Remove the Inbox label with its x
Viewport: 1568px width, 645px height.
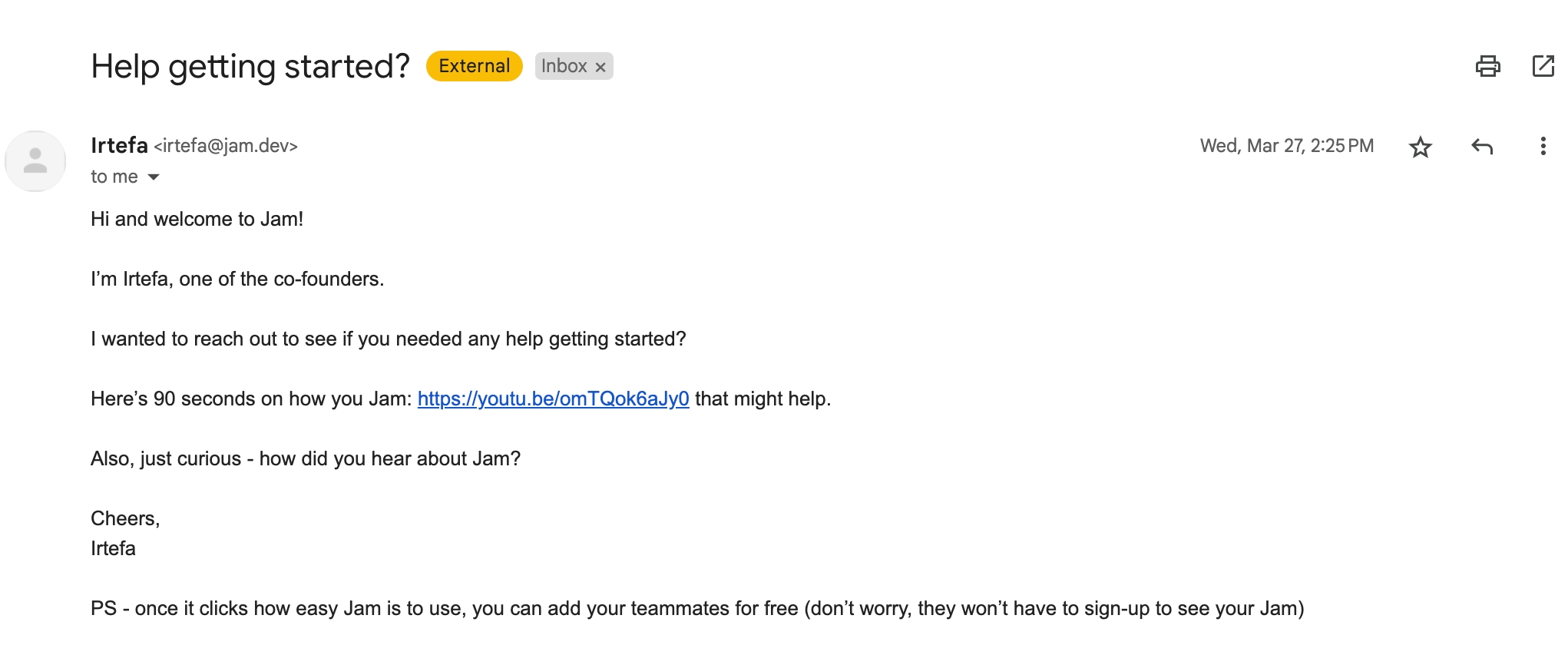point(600,68)
